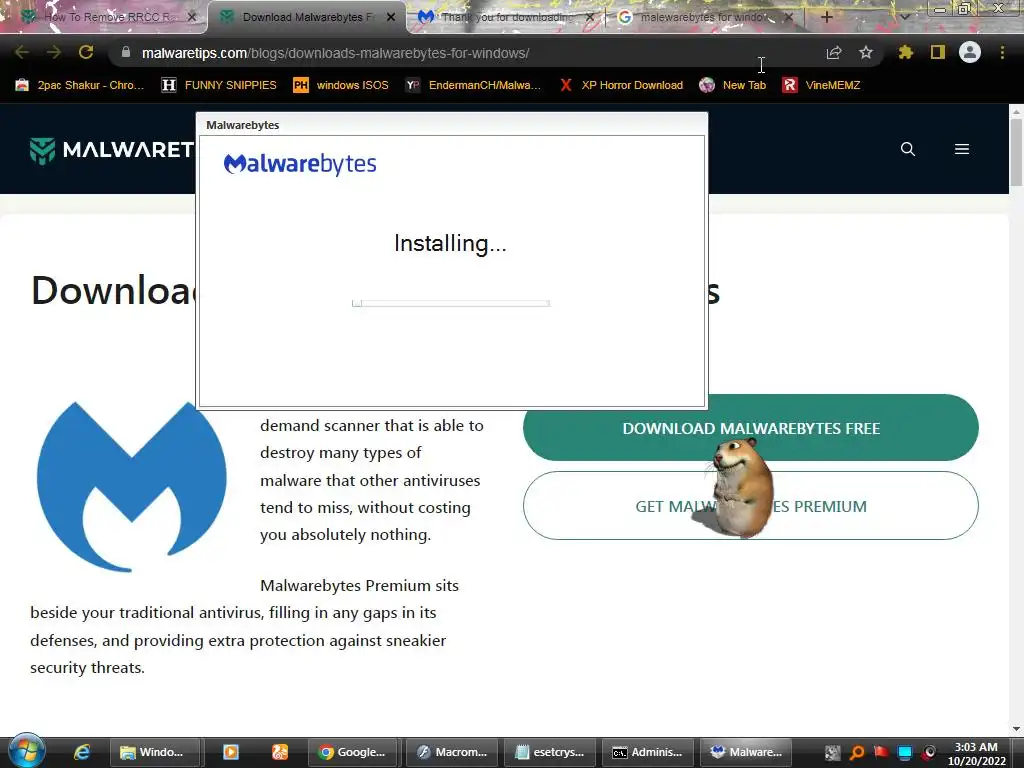Open the orange-and-white pinned taskbar icon
This screenshot has height=768, width=1024.
point(280,752)
